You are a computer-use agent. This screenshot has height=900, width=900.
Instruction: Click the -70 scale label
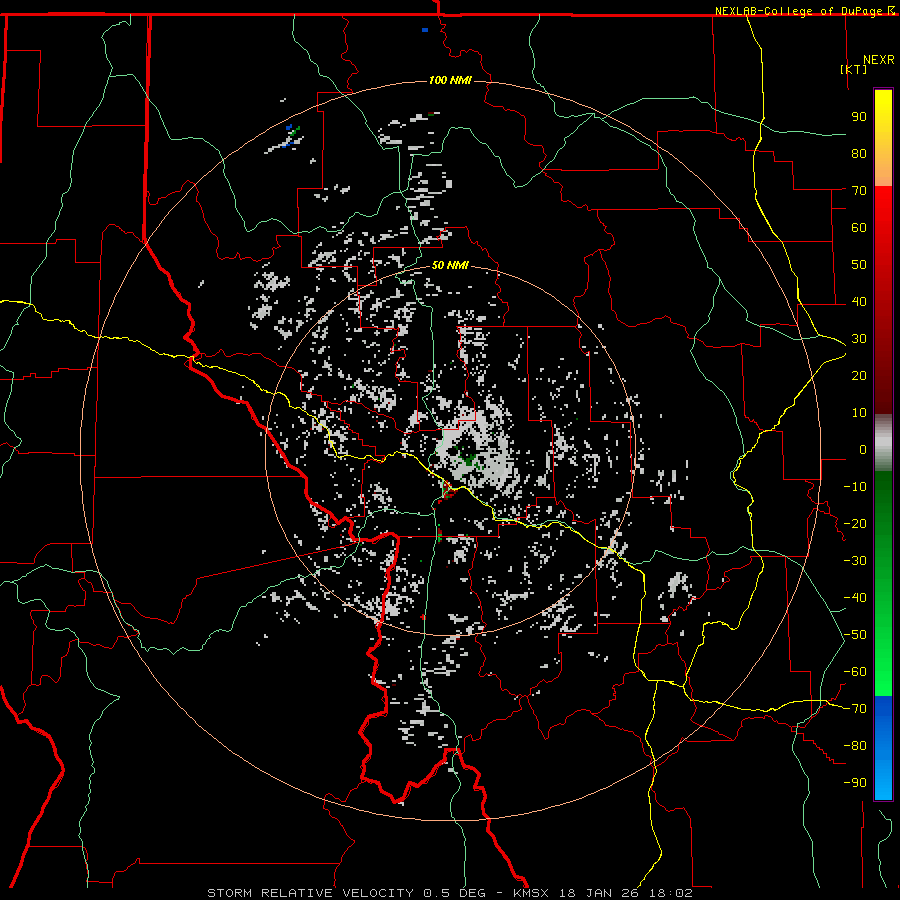855,709
